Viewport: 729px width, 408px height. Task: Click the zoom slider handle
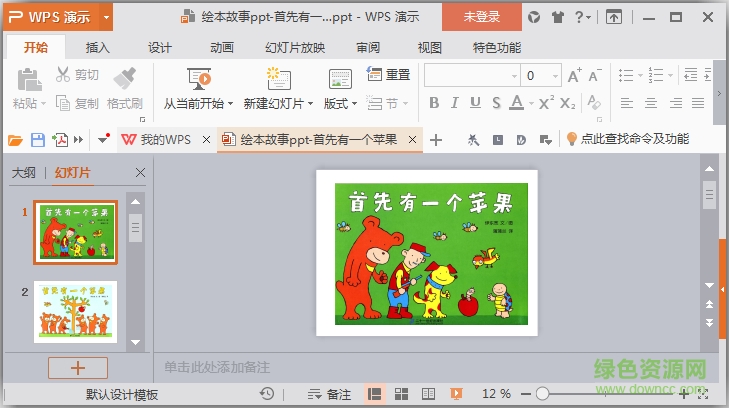[x=542, y=394]
